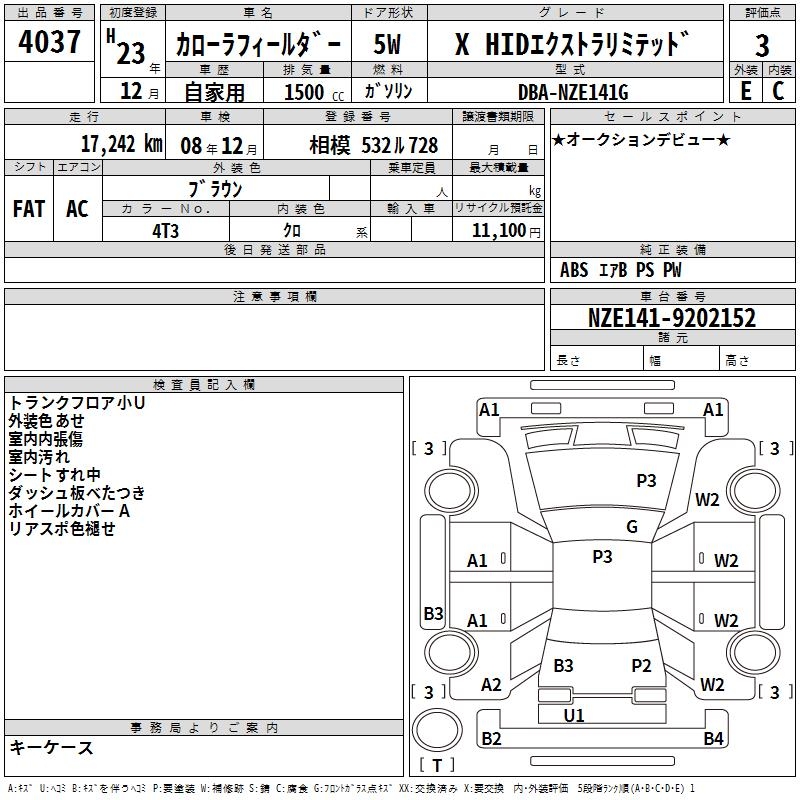
Task: Click color number 4T3
Action: [x=166, y=231]
